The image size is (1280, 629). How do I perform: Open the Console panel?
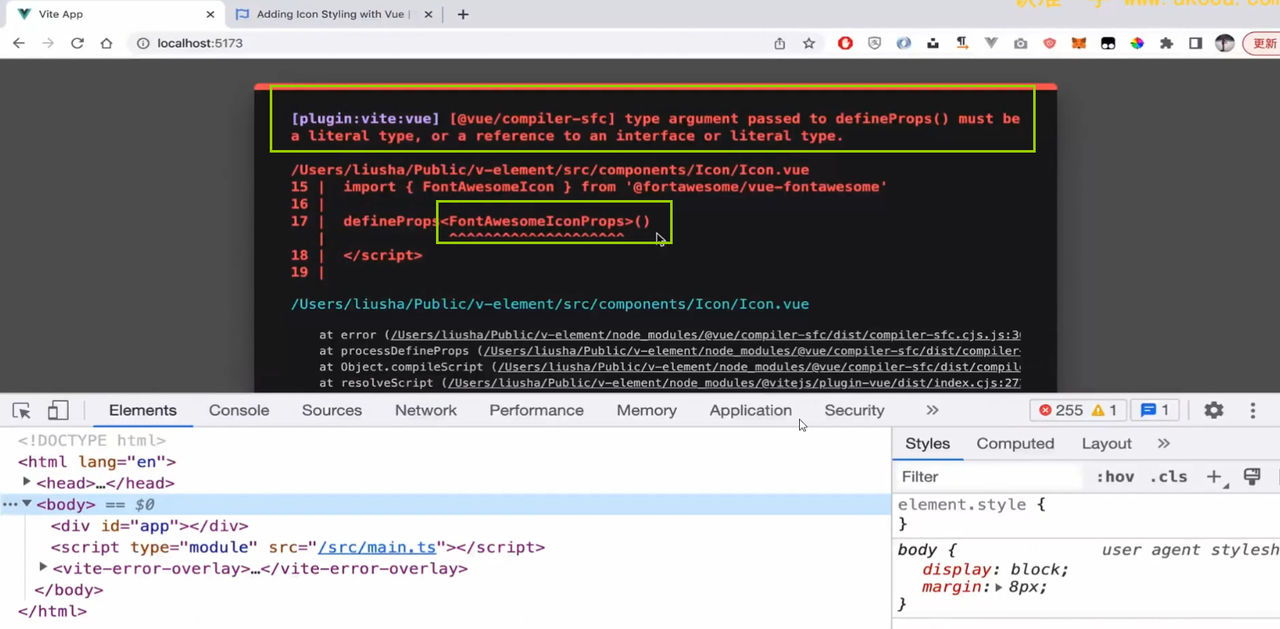point(239,410)
